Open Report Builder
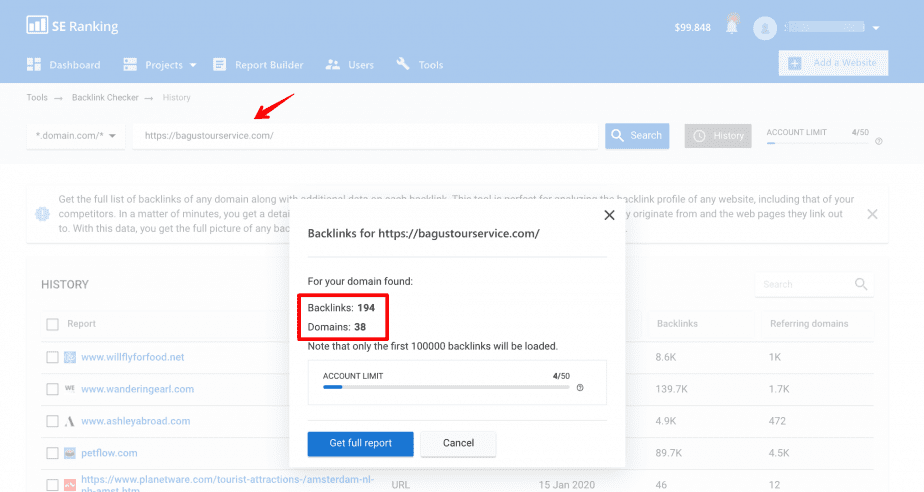The width and height of the screenshot is (924, 492). pos(258,65)
